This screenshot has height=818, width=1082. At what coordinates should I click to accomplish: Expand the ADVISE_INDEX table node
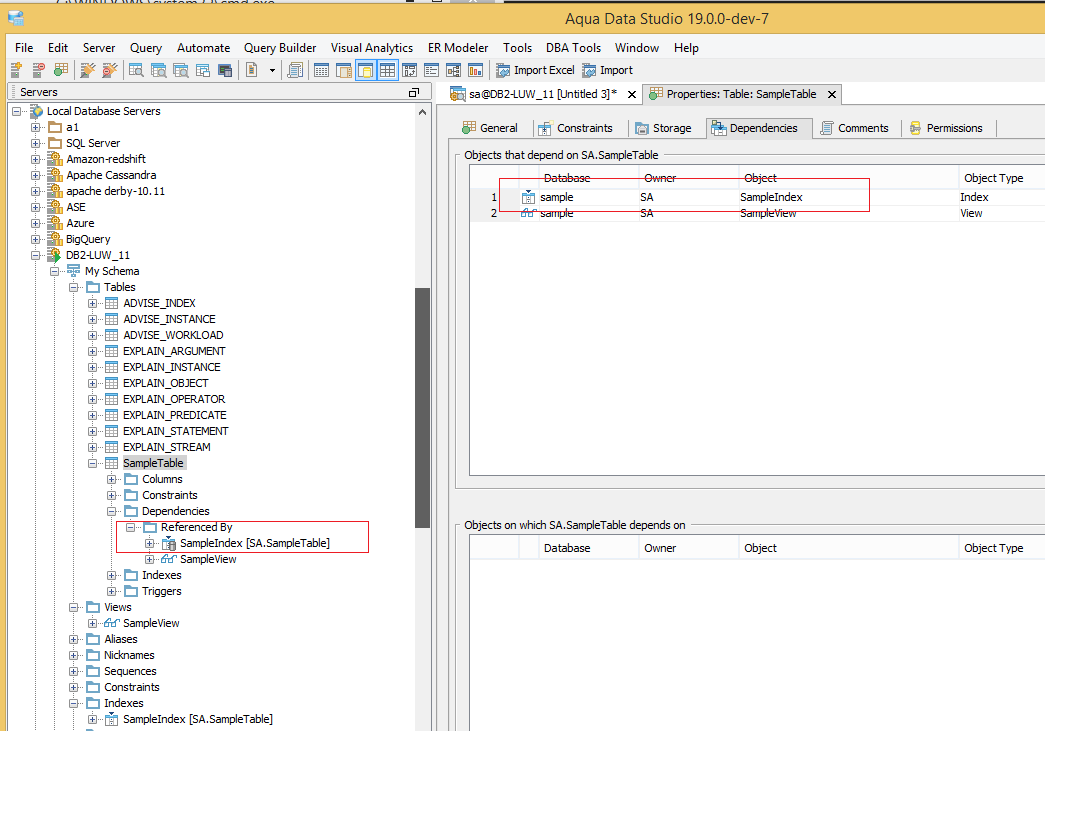(x=92, y=303)
